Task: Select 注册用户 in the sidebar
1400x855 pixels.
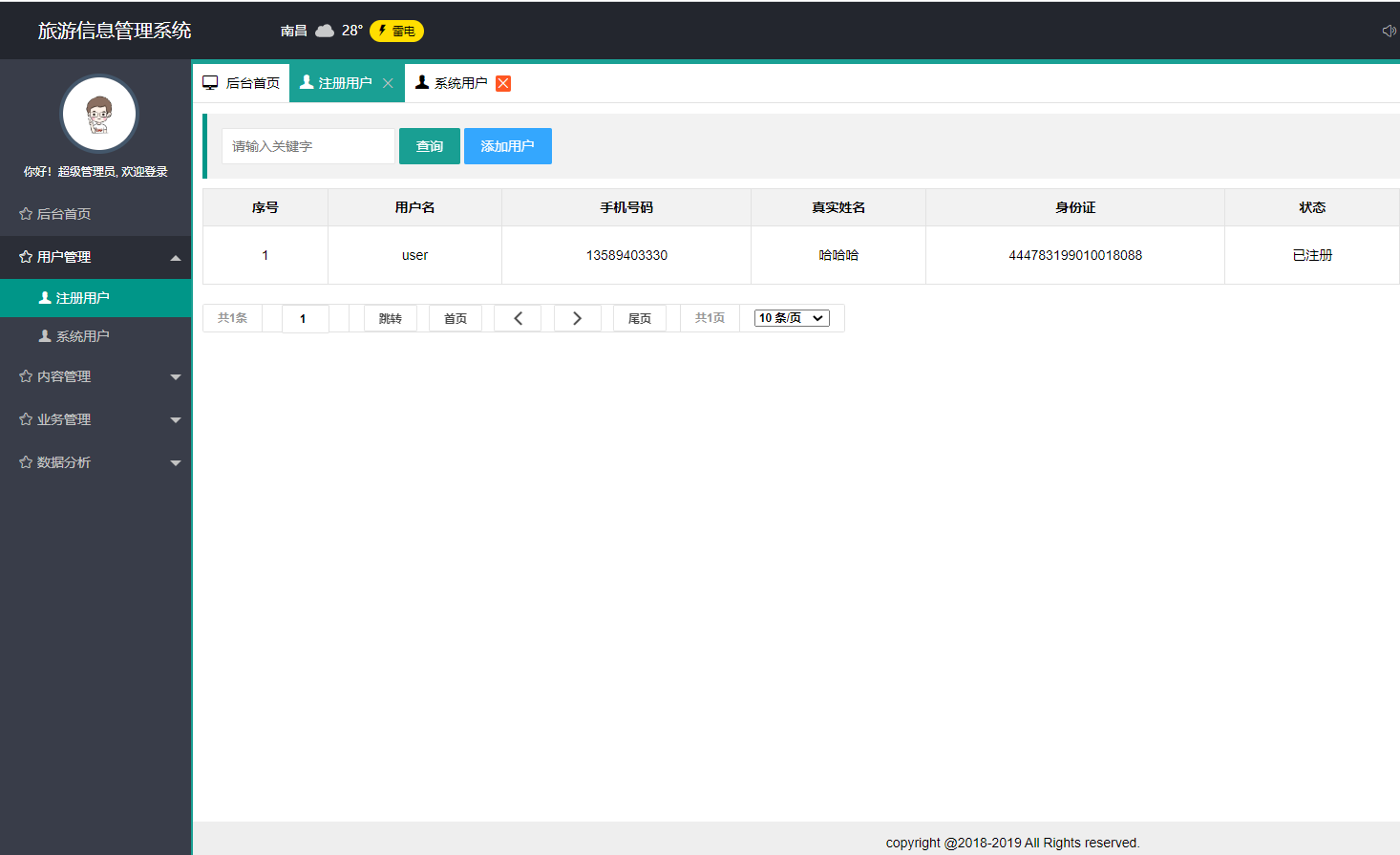Action: tap(95, 298)
